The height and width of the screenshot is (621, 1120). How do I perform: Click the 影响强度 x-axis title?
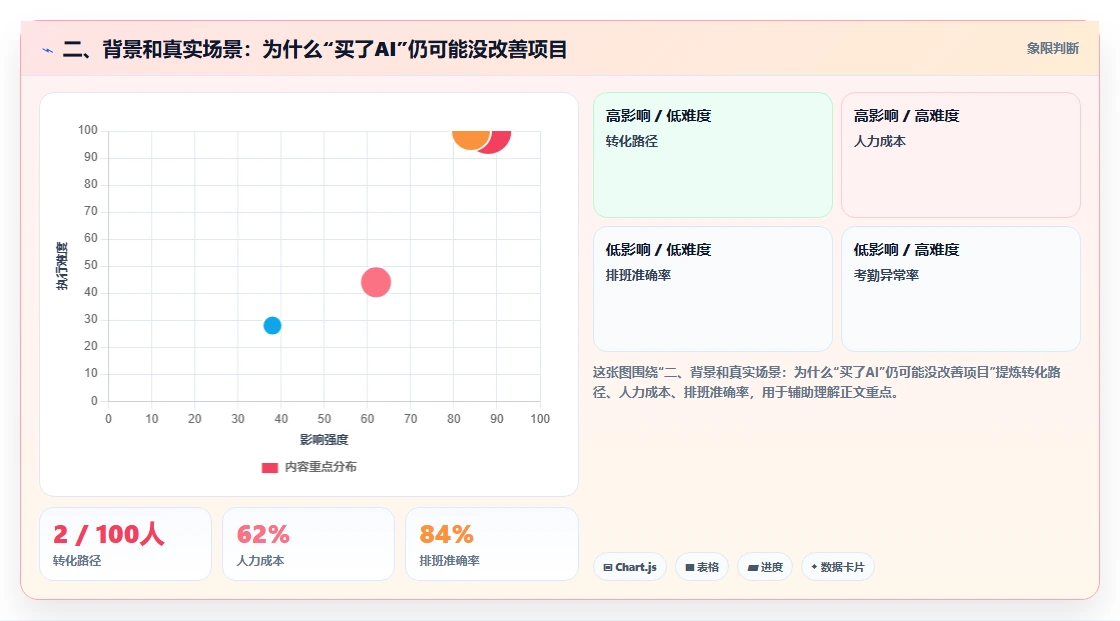coord(324,439)
